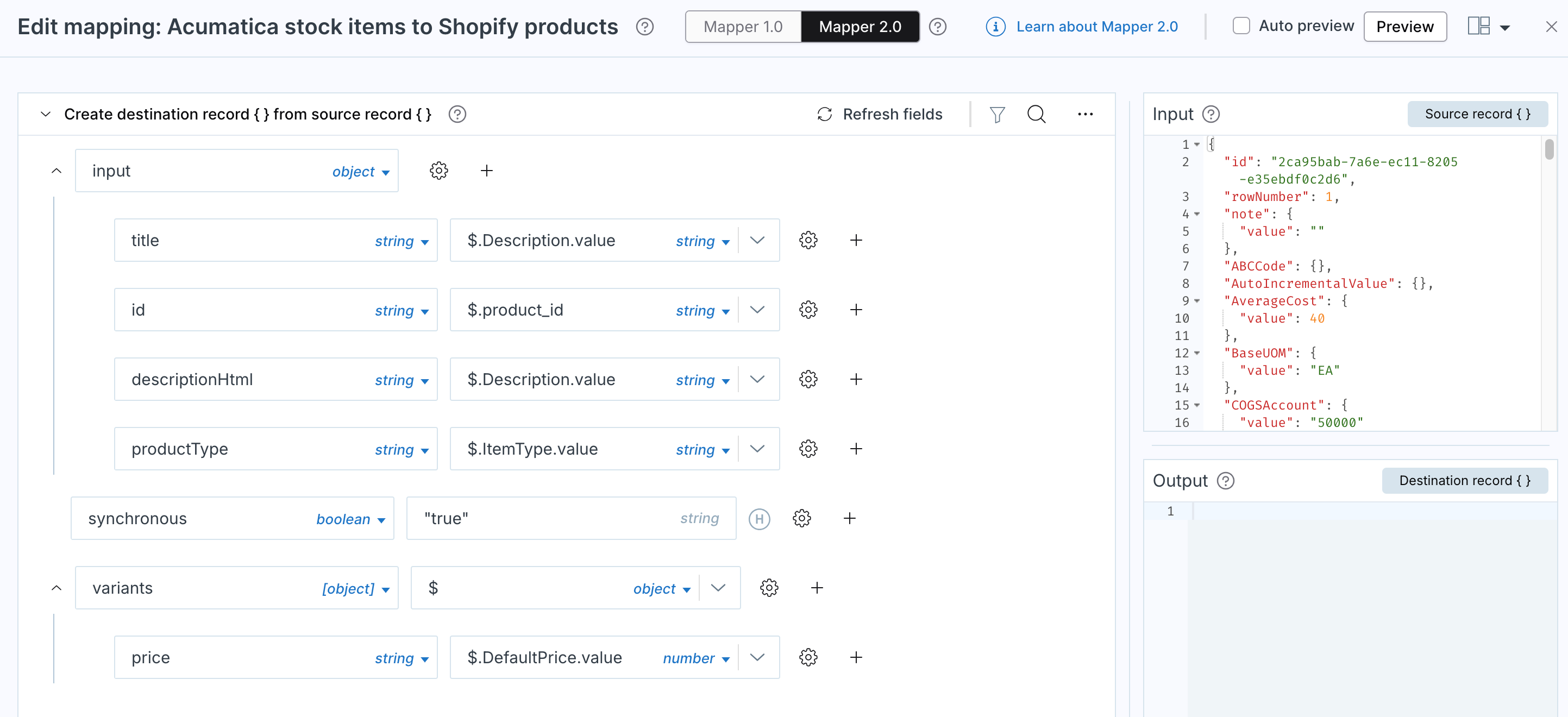Enable the Auto preview checkbox

[x=1241, y=26]
